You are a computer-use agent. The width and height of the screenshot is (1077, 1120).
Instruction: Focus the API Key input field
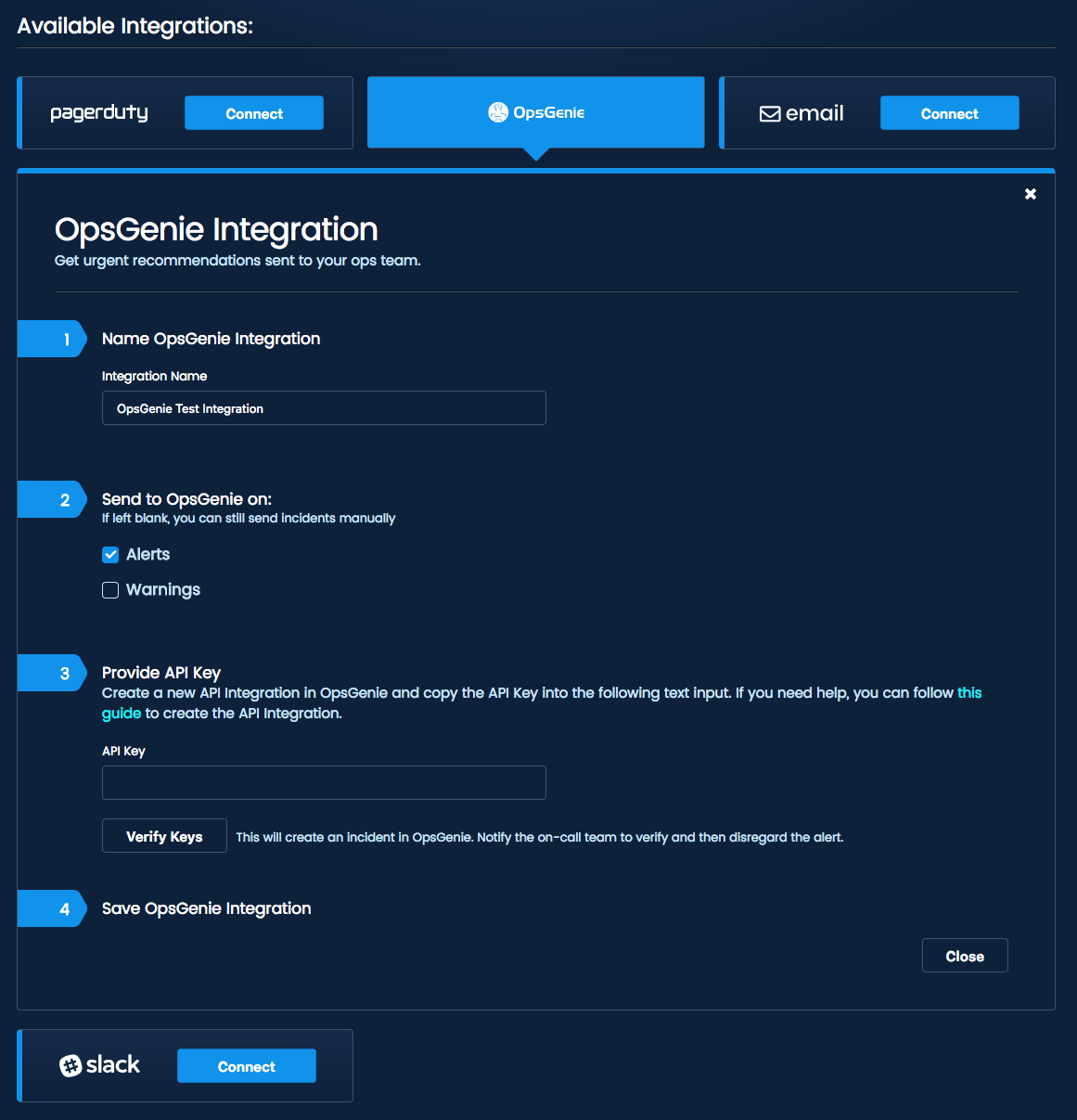324,783
